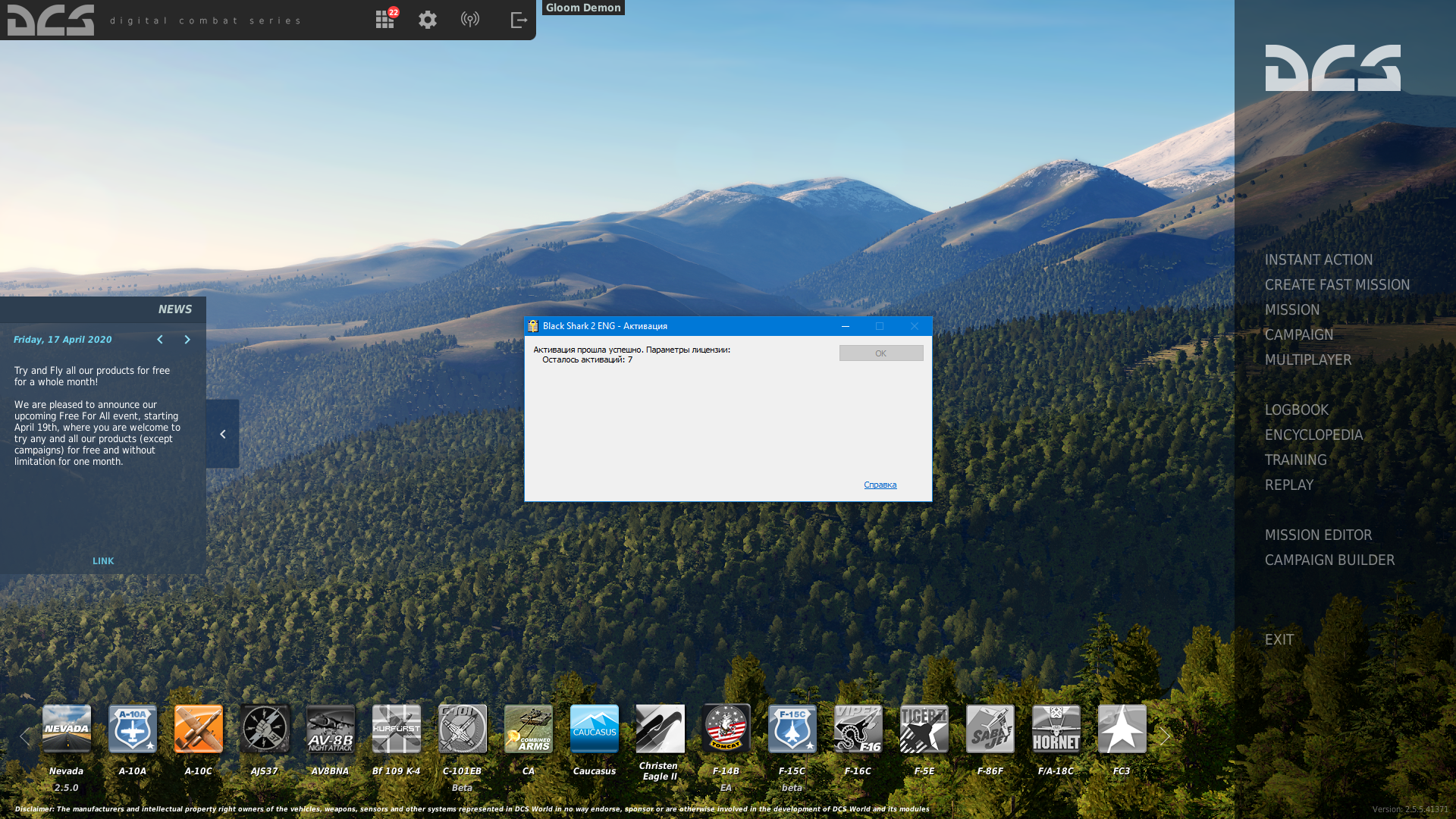
Task: Select the Combined Arms module icon
Action: [529, 729]
